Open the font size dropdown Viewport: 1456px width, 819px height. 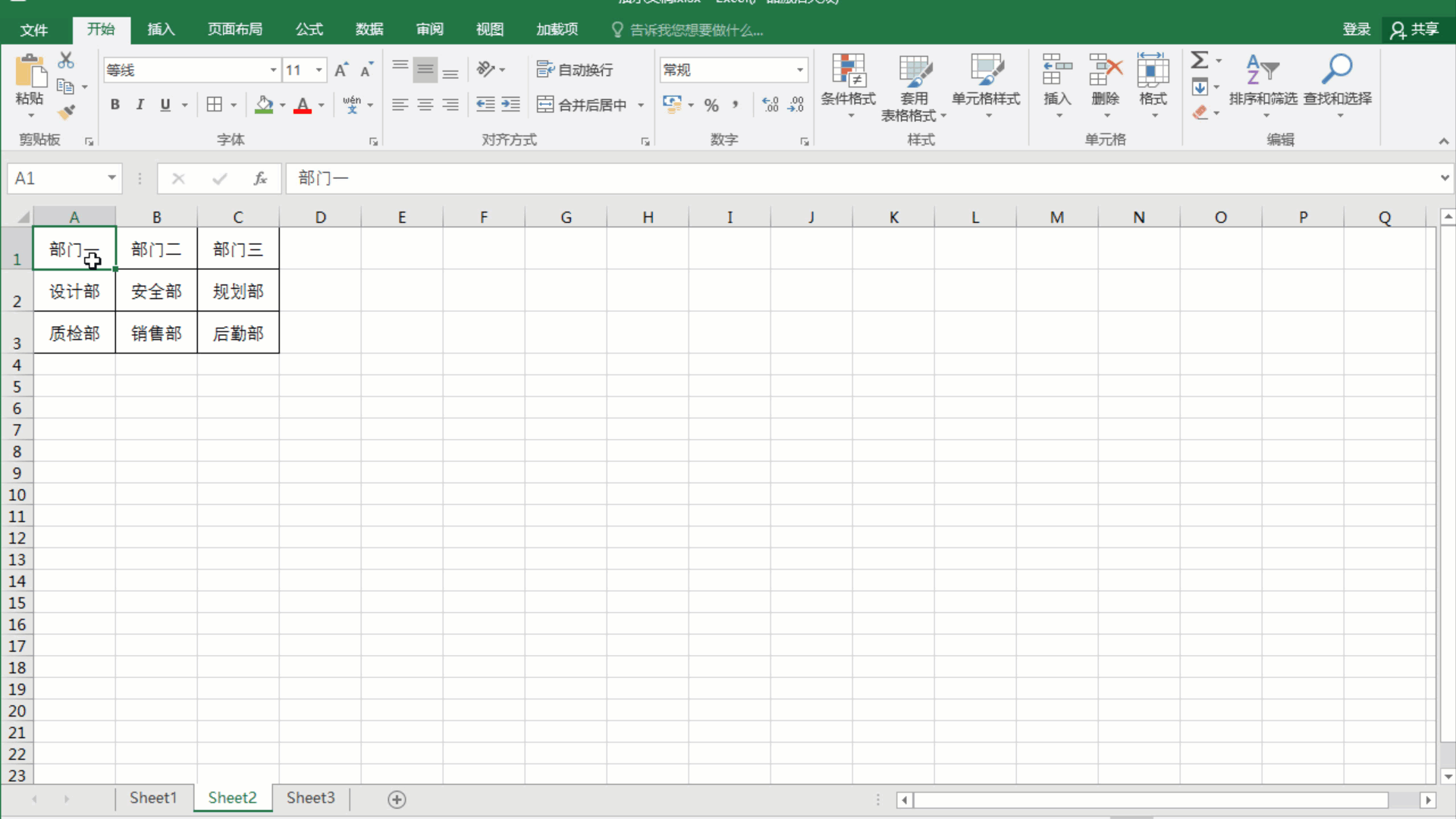(x=318, y=70)
